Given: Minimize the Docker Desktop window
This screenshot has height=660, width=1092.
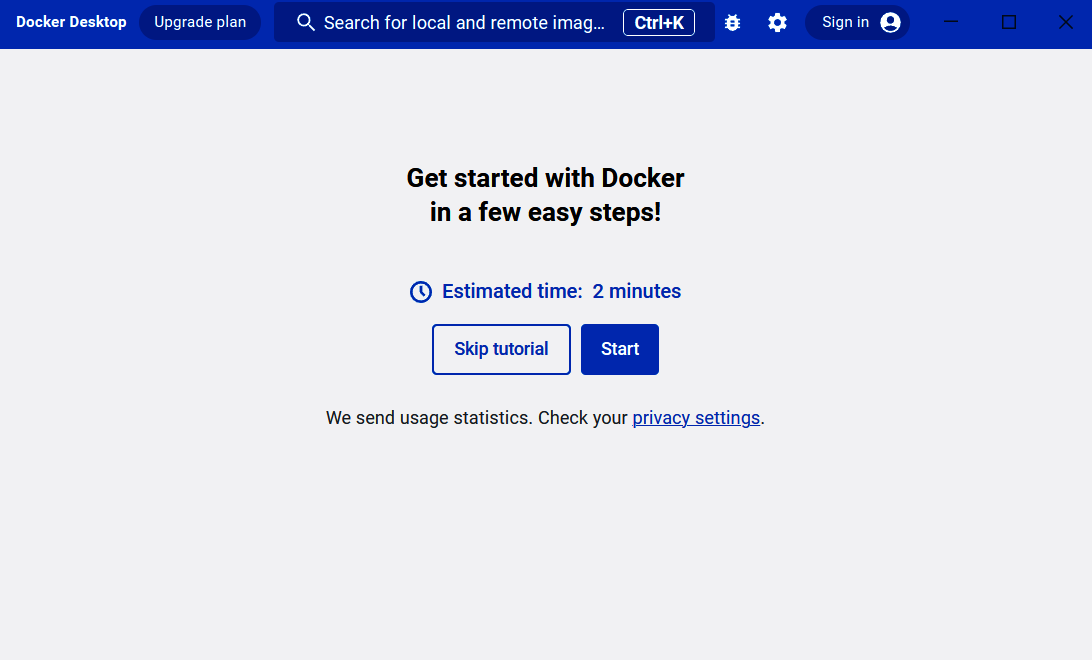Looking at the screenshot, I should pos(950,22).
